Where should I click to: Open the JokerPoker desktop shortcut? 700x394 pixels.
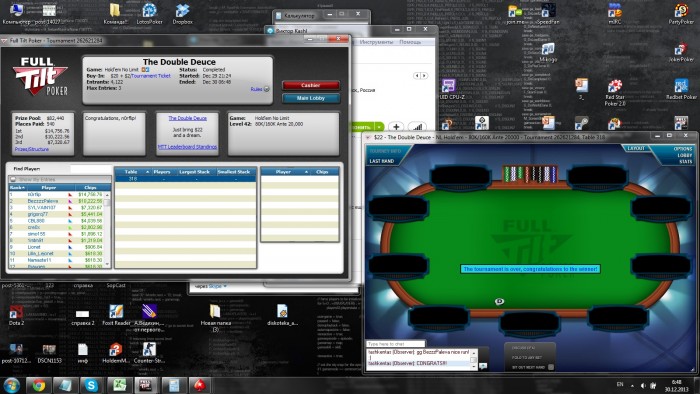point(681,52)
